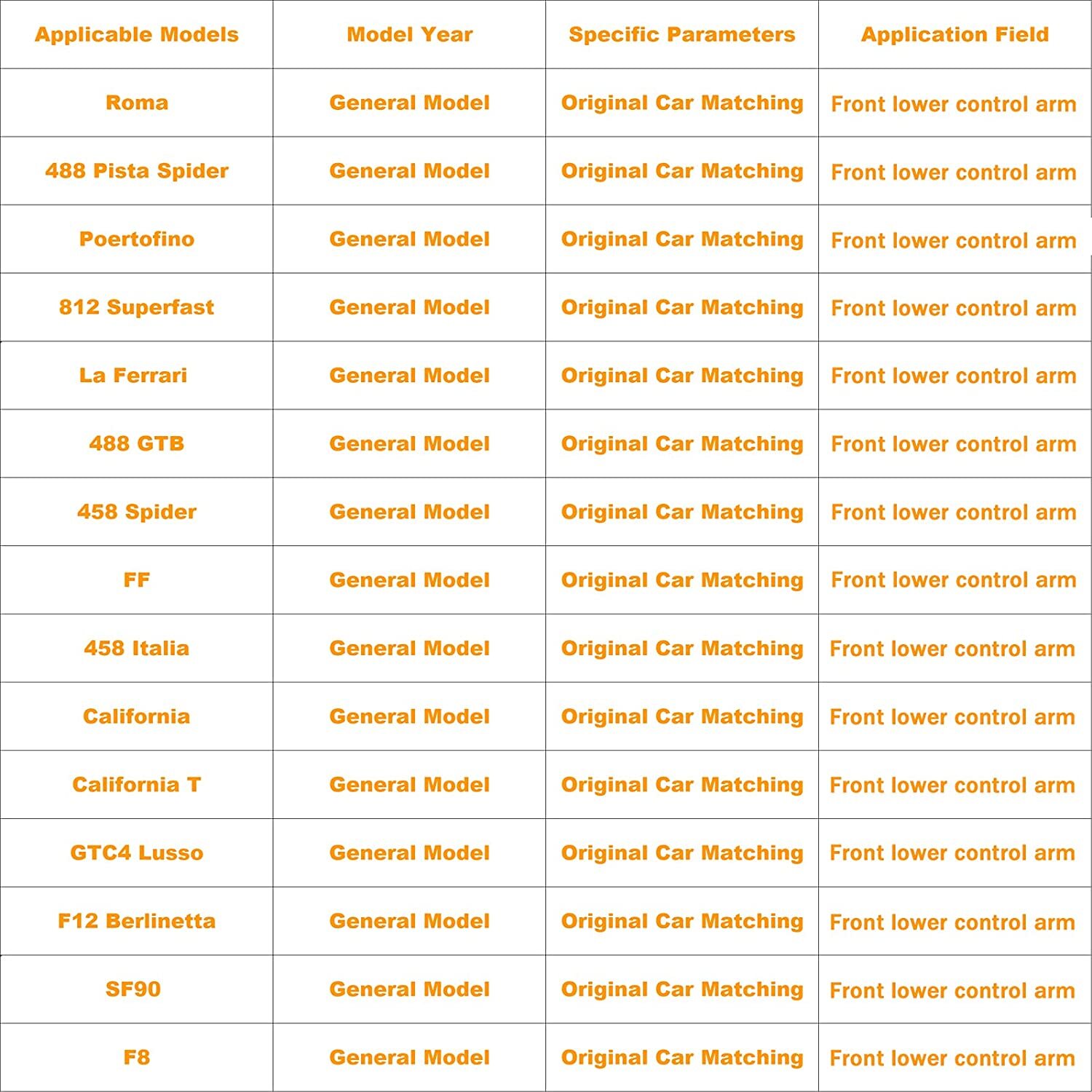Click the GTC4 Lusso cell
The width and height of the screenshot is (1092, 1092).
point(137,852)
